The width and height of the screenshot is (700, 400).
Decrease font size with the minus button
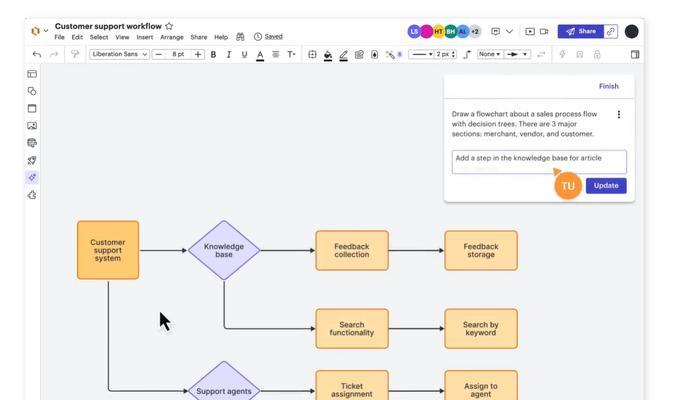pyautogui.click(x=158, y=54)
